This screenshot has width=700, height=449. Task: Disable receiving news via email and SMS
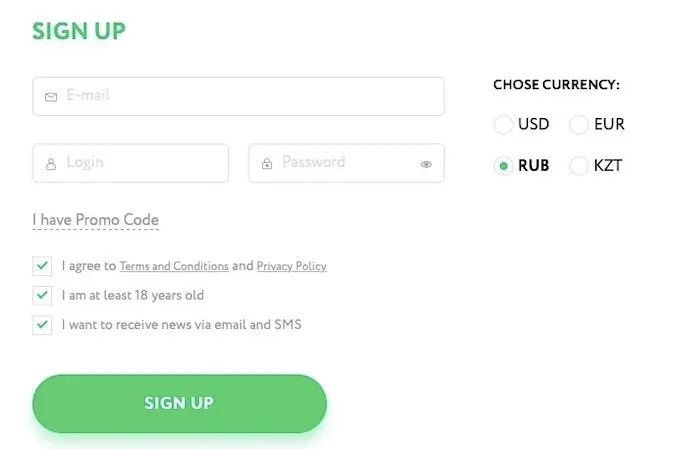click(x=42, y=324)
